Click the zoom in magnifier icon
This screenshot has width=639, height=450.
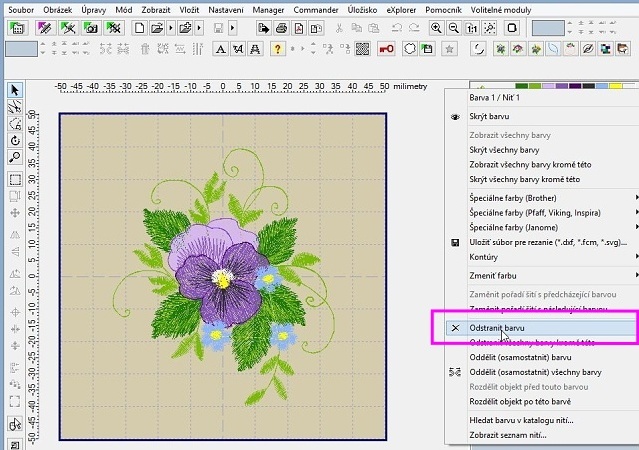438,28
